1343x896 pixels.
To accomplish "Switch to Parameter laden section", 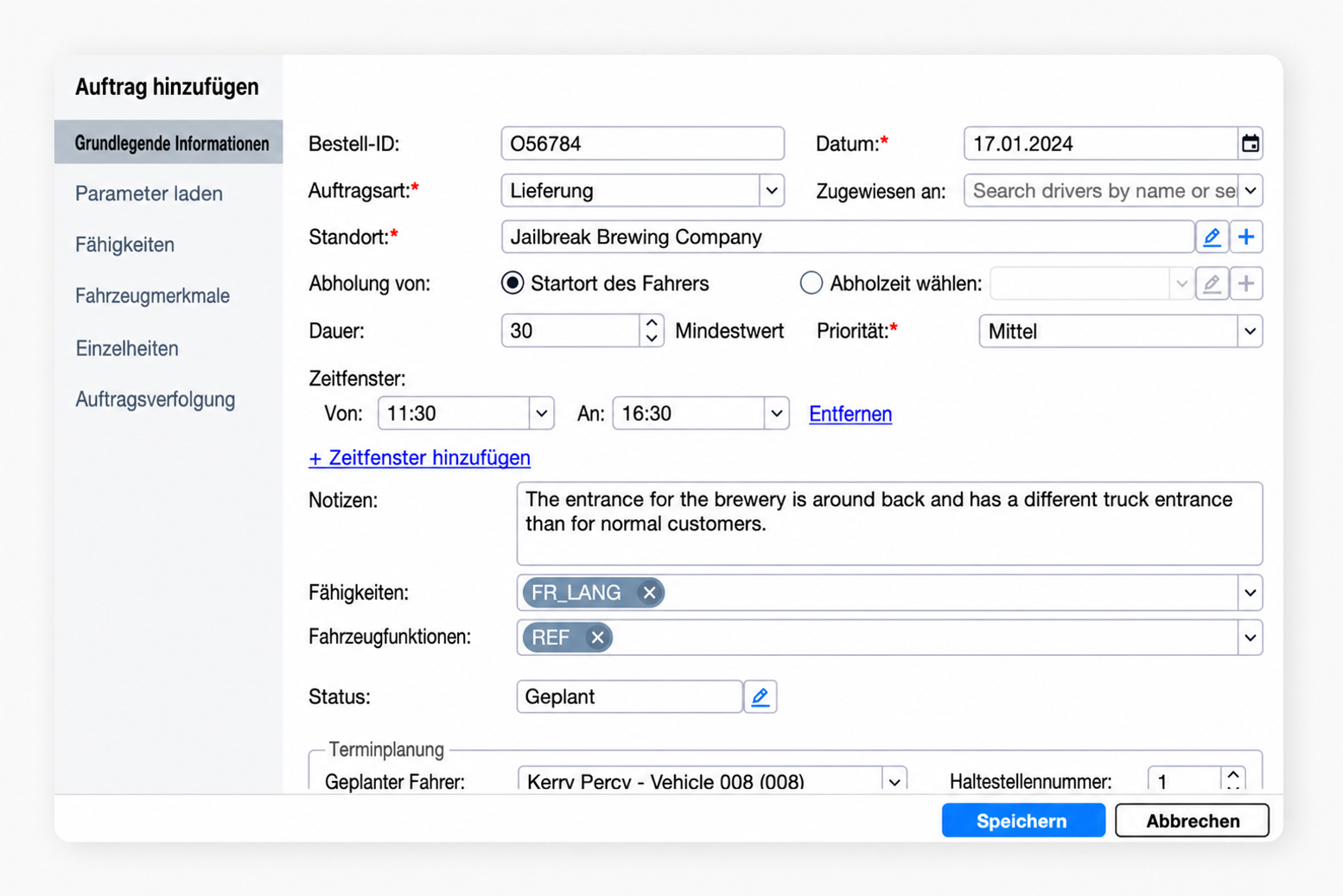I will [149, 194].
